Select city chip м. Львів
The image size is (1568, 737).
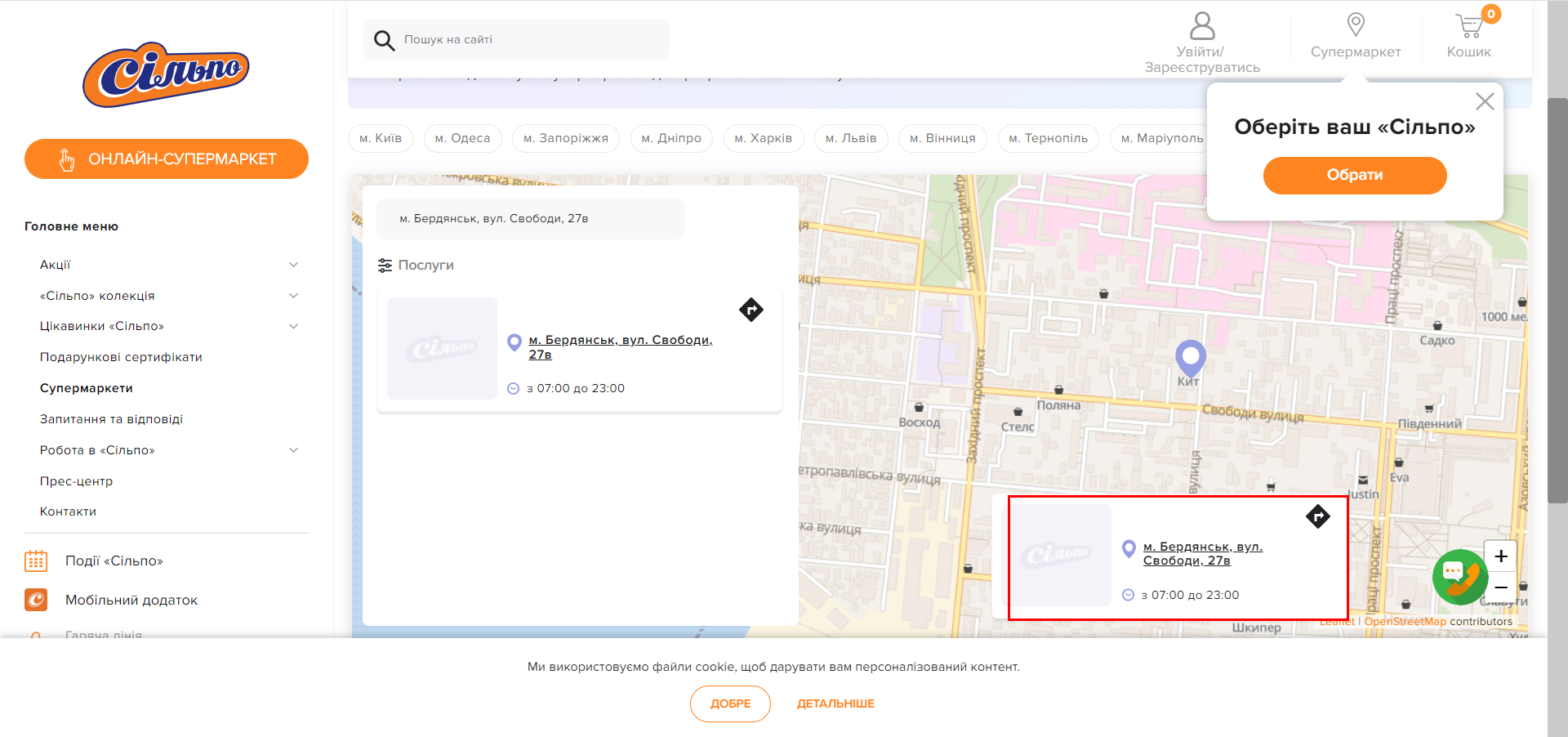851,138
